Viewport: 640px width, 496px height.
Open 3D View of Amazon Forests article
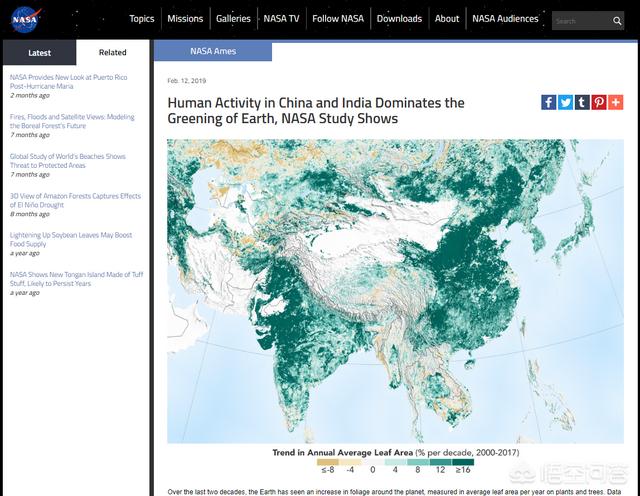click(76, 200)
